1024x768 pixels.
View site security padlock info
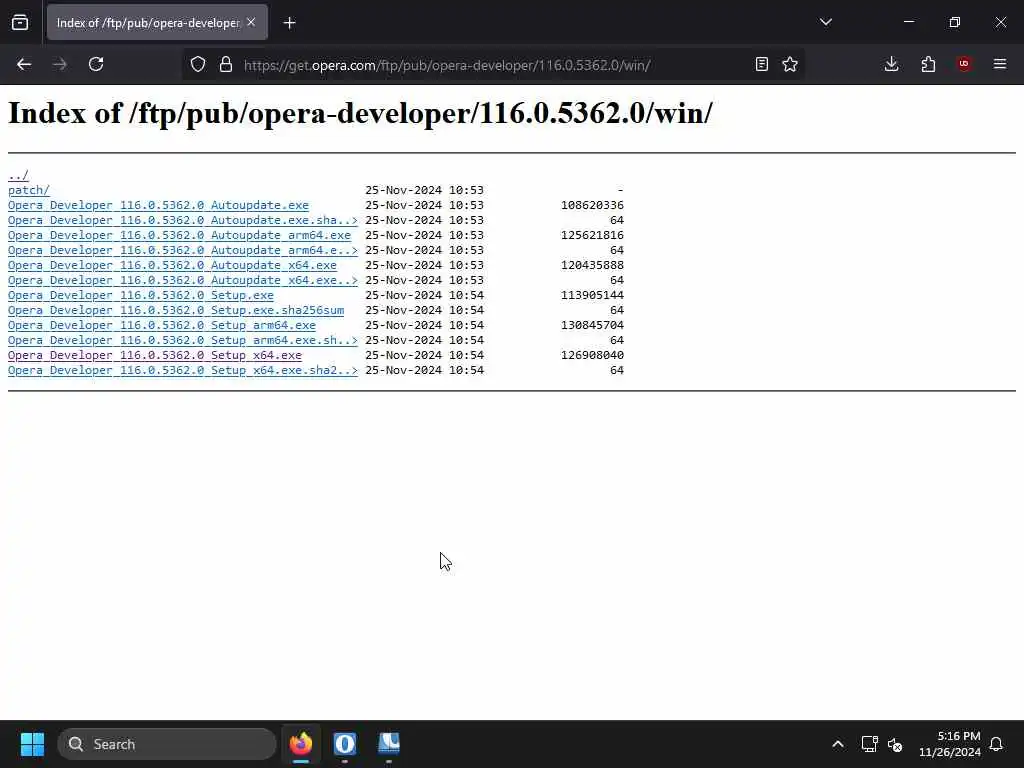tap(226, 64)
